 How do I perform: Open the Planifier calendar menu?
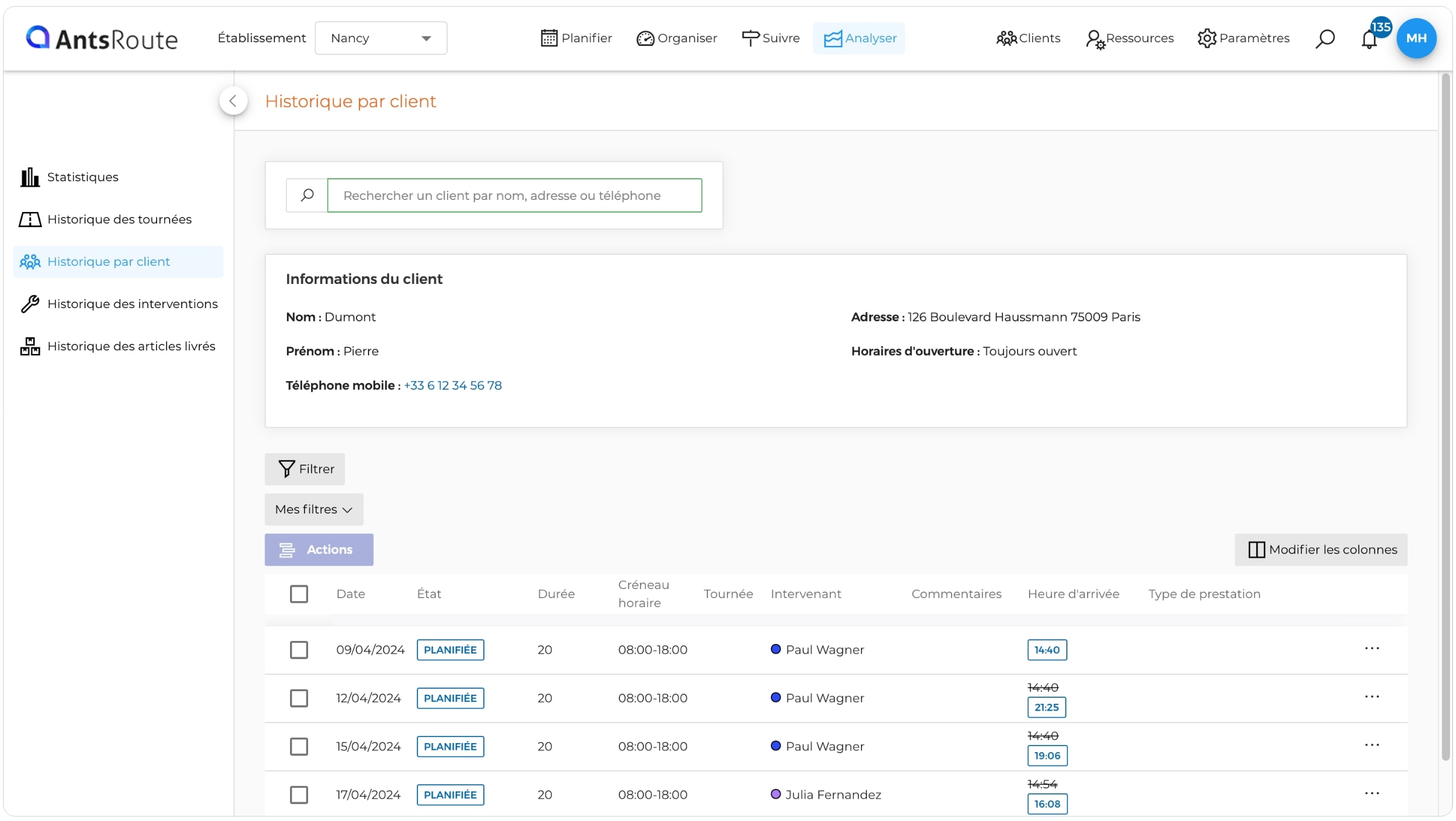click(576, 38)
